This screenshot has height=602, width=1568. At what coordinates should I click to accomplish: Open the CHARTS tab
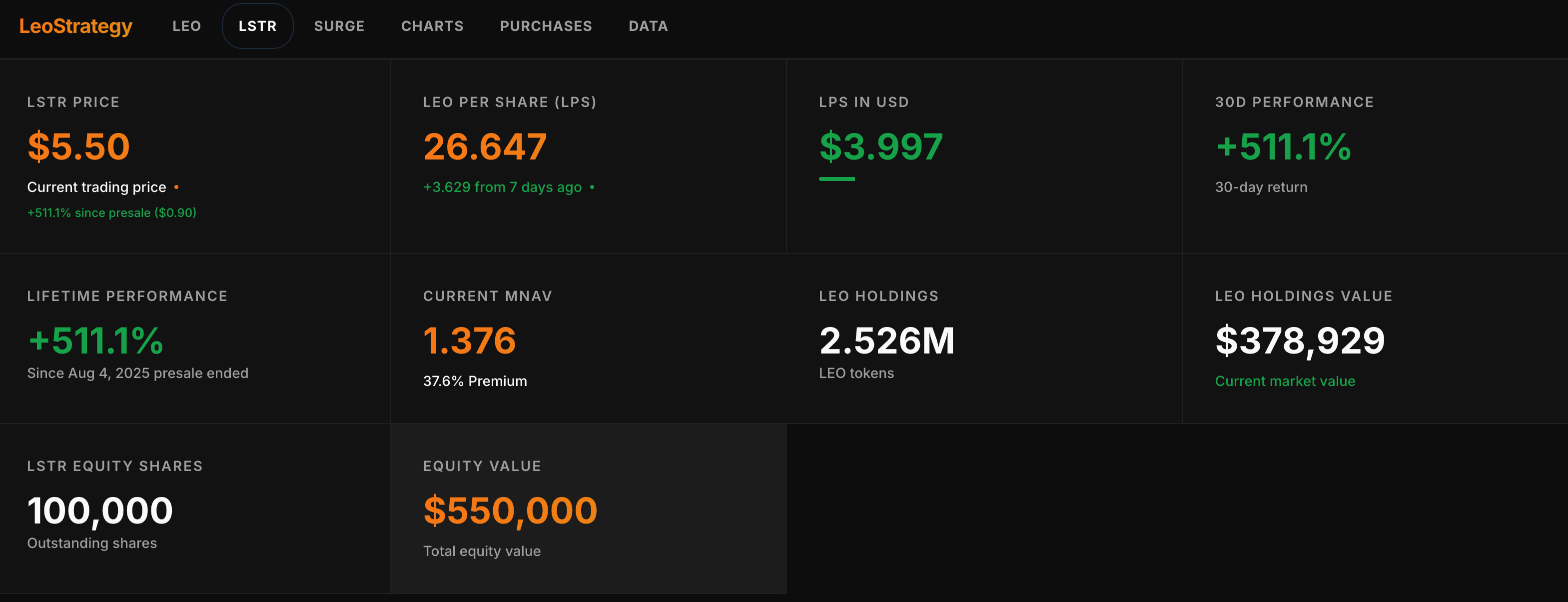(x=432, y=26)
